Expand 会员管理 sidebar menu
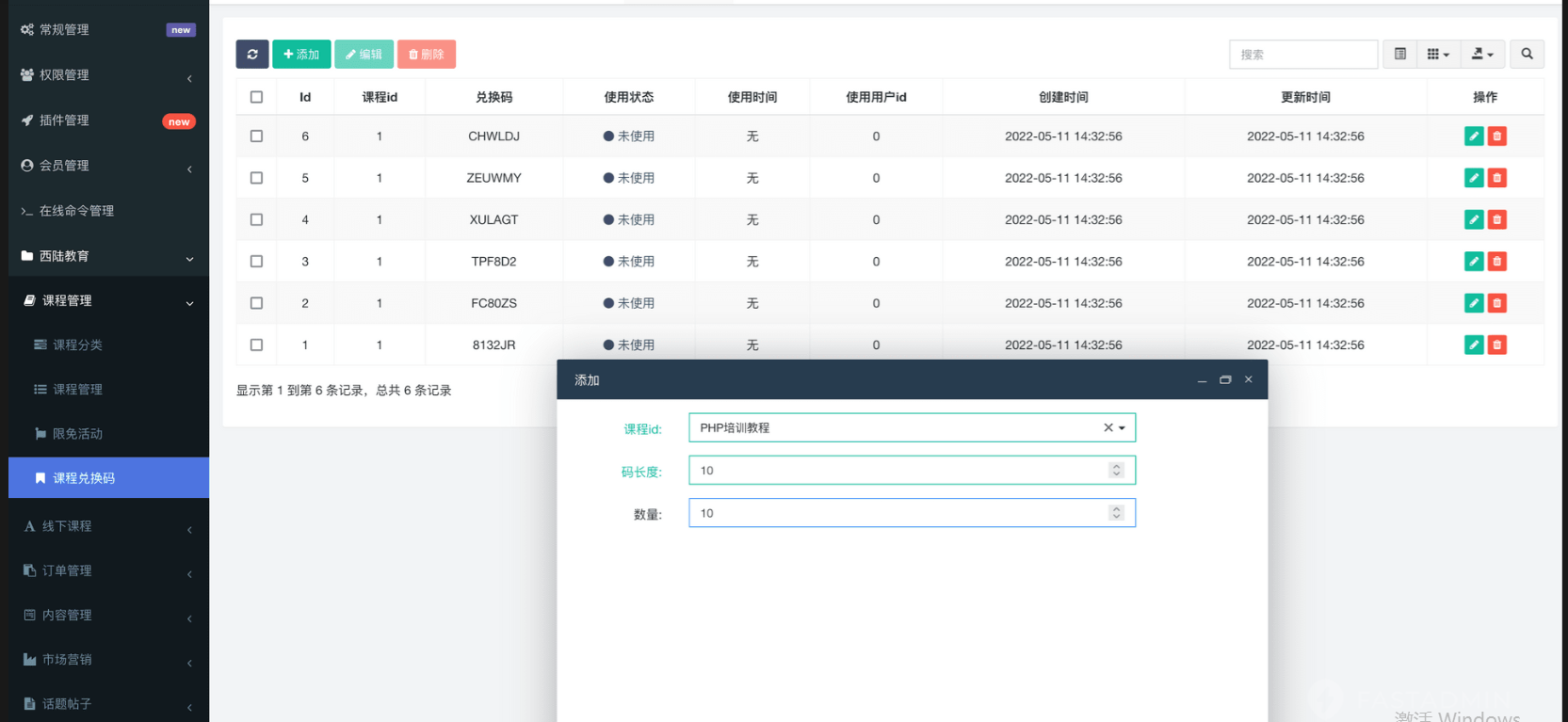The width and height of the screenshot is (1568, 722). pos(108,166)
